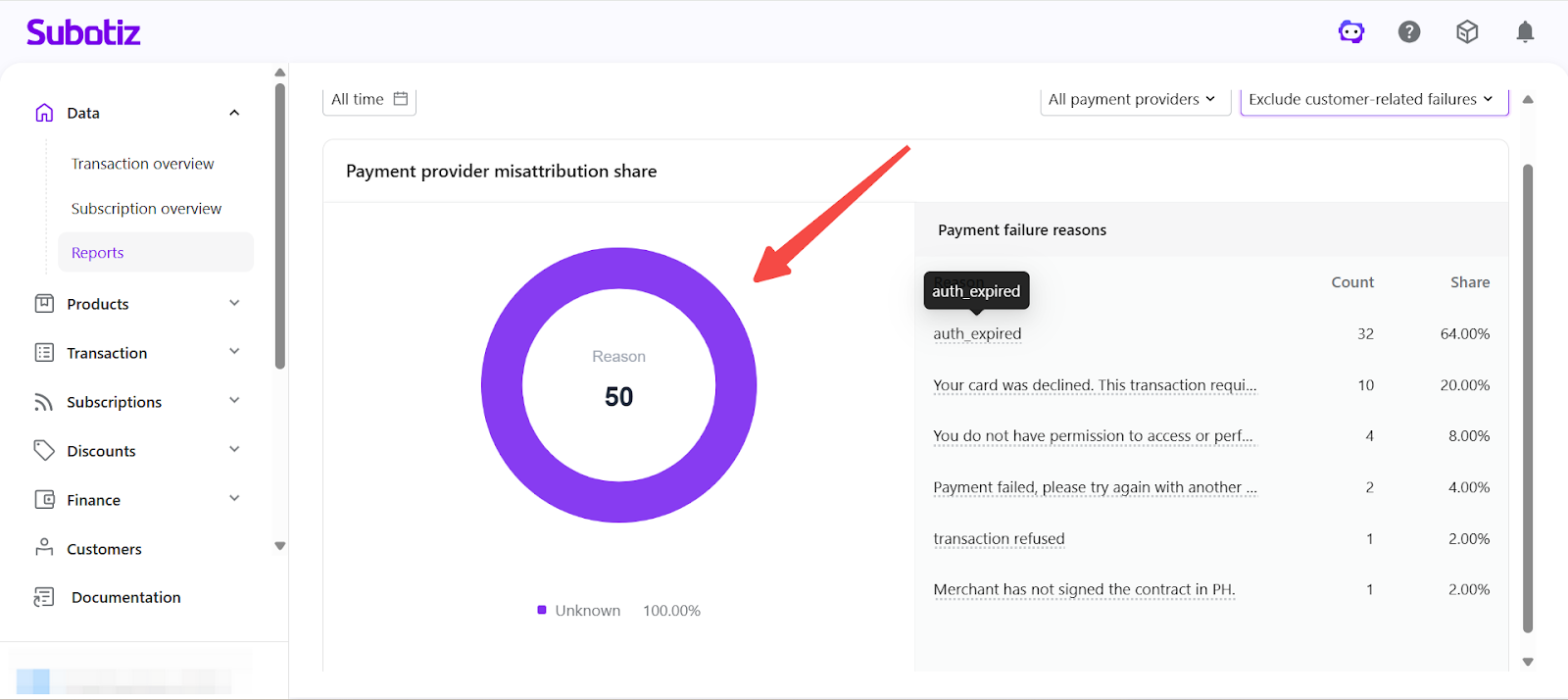Open the chatbot assistant icon
Viewport: 1568px width, 700px height.
[x=1351, y=32]
